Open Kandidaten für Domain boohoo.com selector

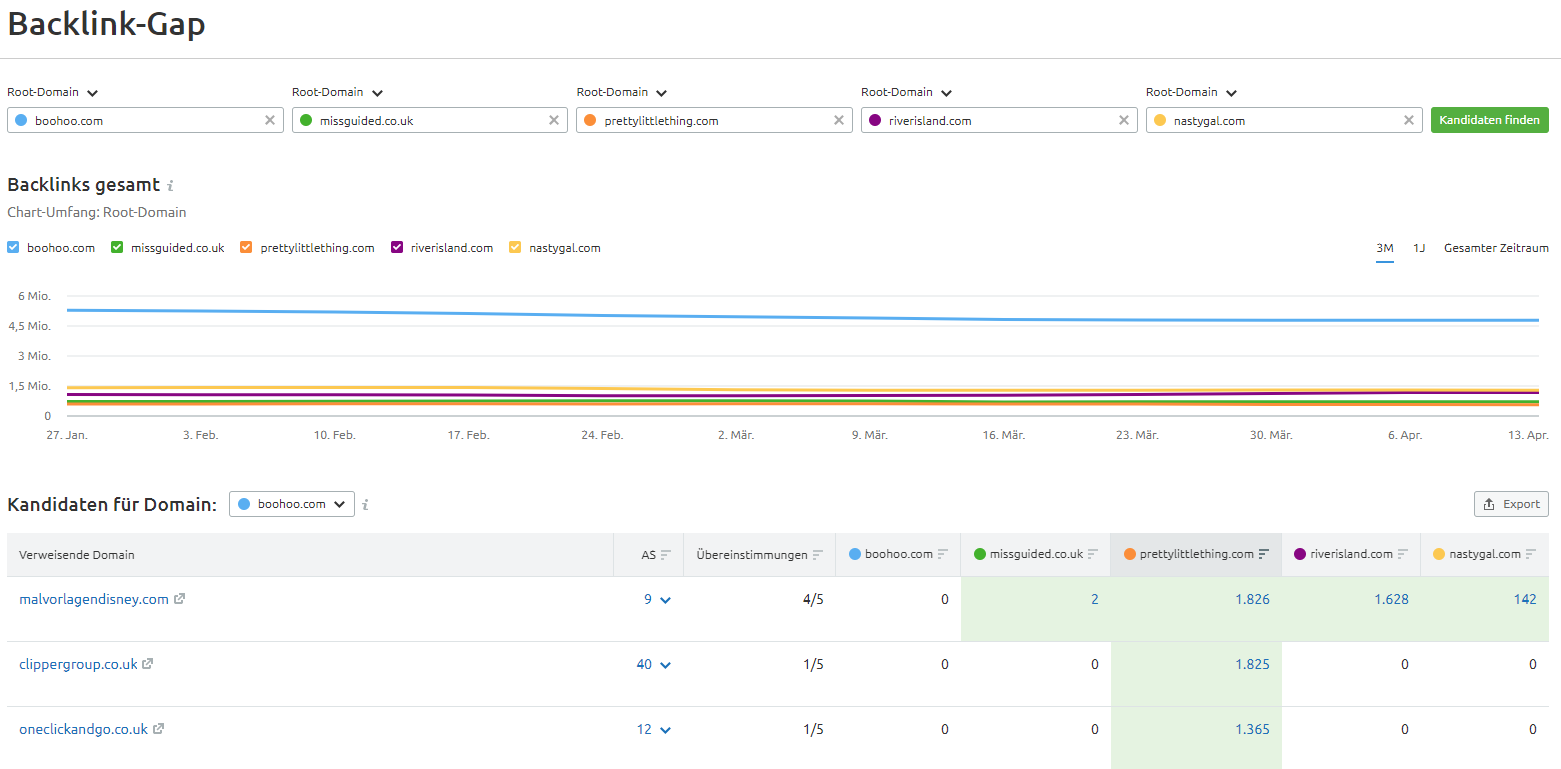pos(292,504)
